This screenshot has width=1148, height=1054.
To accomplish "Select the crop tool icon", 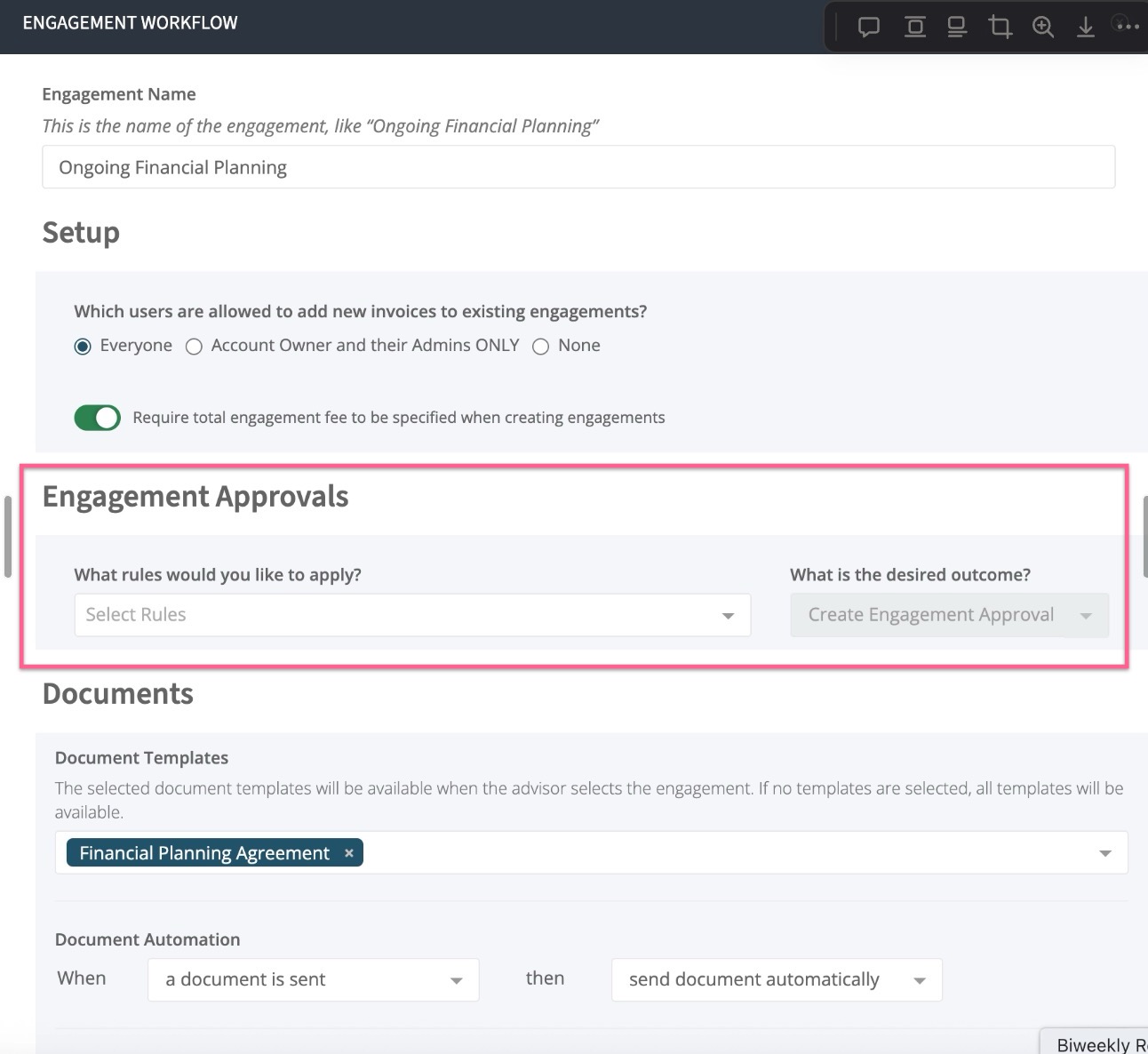I will click(x=1001, y=27).
